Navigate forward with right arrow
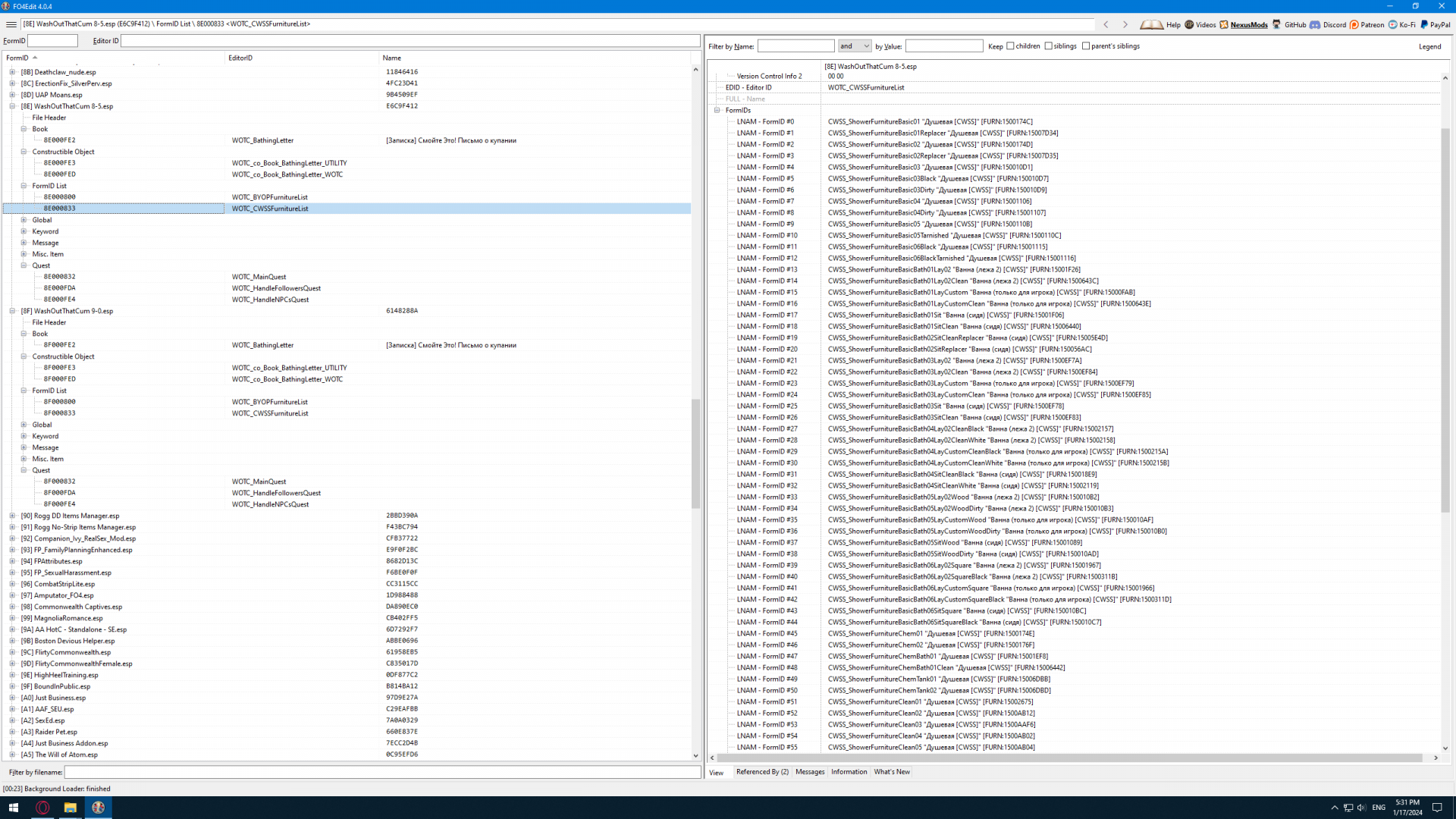Viewport: 1456px width, 819px height. pyautogui.click(x=1125, y=24)
